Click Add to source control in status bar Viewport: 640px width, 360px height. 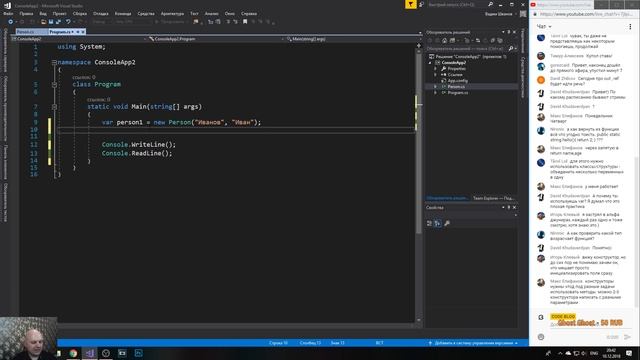coord(473,343)
